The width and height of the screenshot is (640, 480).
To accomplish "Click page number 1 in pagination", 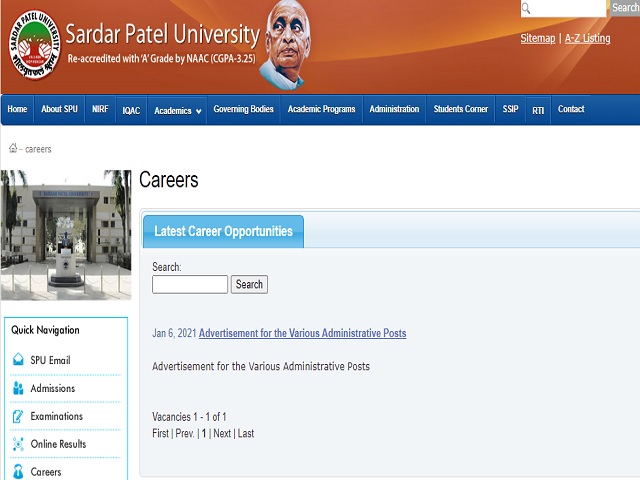I will [x=204, y=433].
